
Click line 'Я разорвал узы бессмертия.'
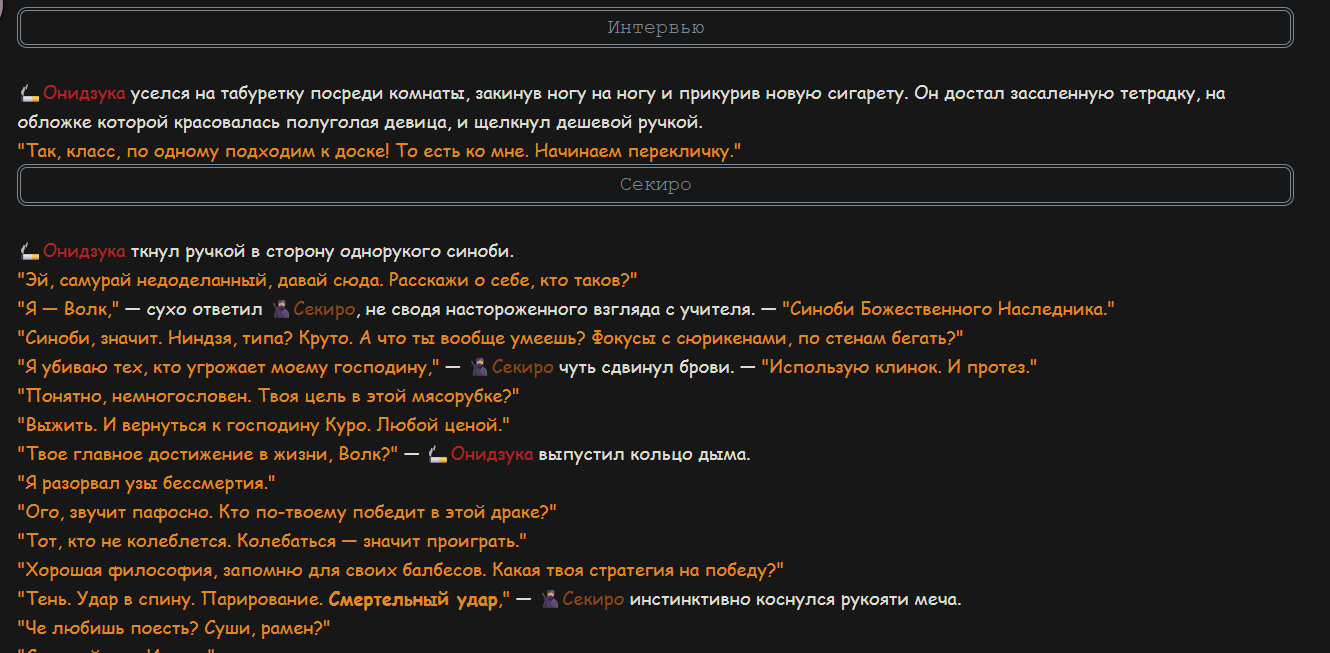pyautogui.click(x=147, y=483)
